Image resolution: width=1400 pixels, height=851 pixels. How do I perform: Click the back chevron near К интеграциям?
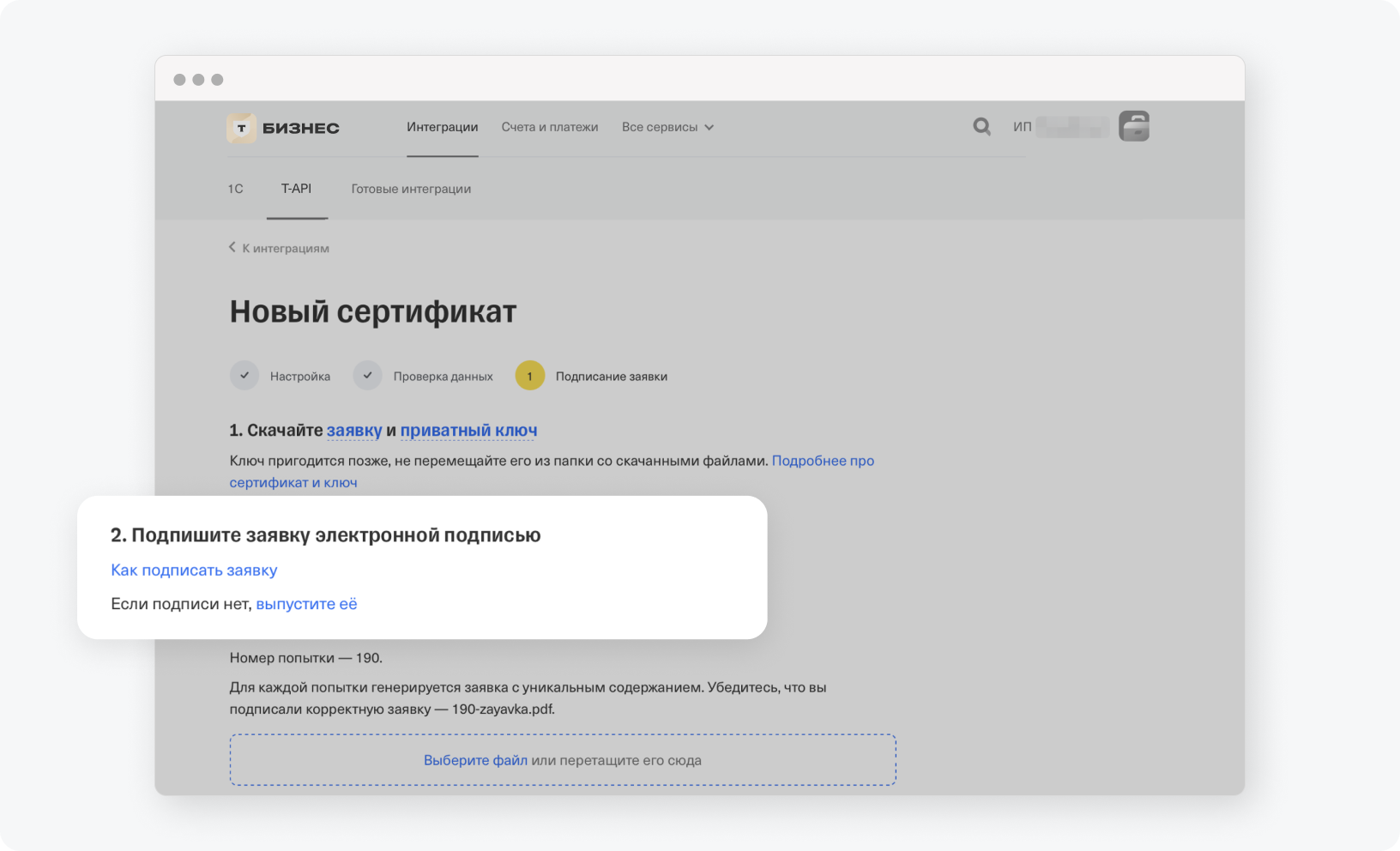[x=232, y=247]
